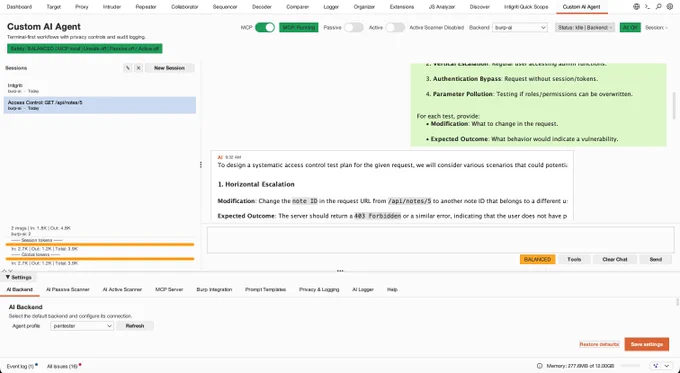Click the rename session pencil icon
Image resolution: width=680 pixels, height=373 pixels.
click(x=128, y=68)
